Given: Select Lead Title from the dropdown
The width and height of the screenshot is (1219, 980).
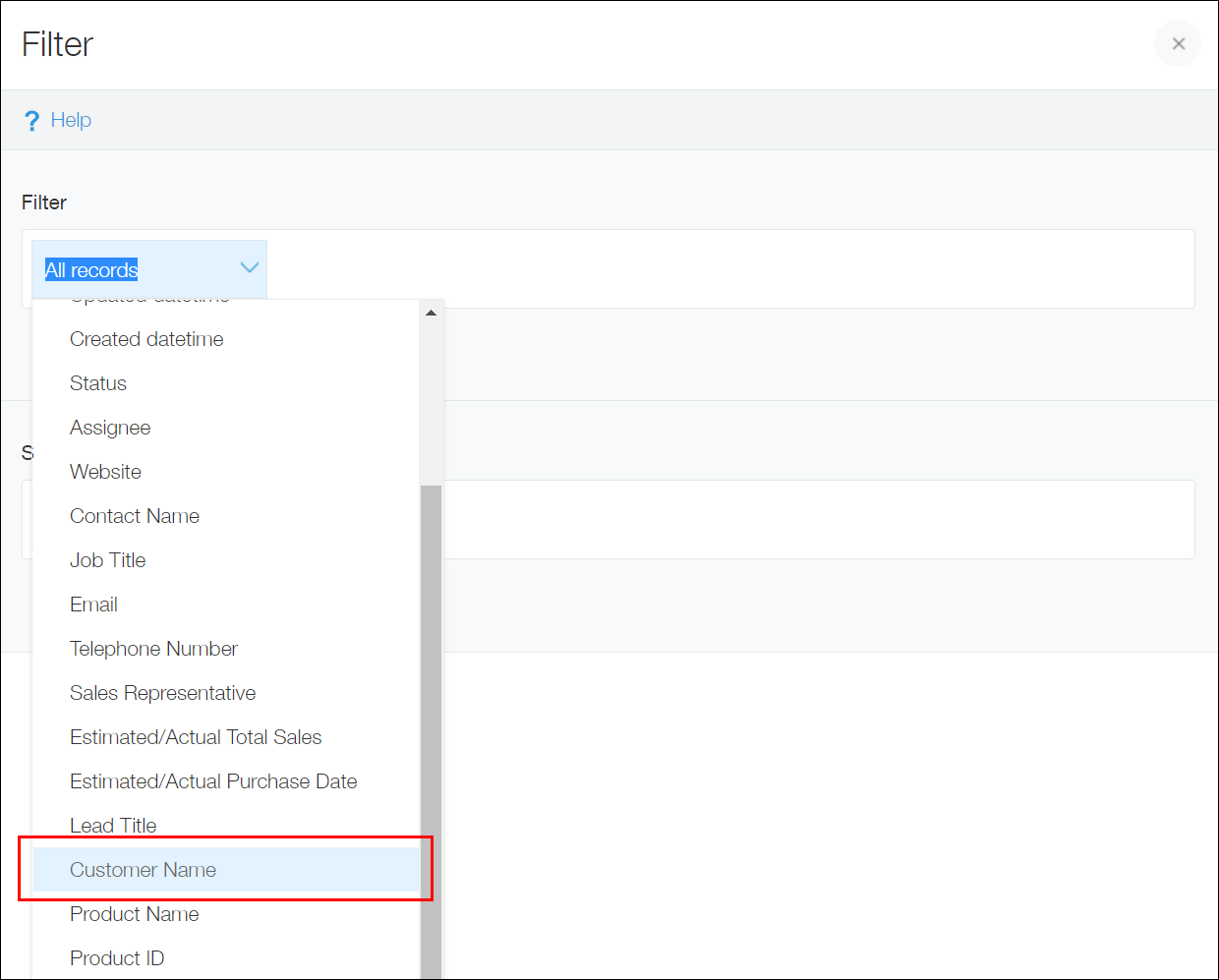Looking at the screenshot, I should (x=113, y=825).
